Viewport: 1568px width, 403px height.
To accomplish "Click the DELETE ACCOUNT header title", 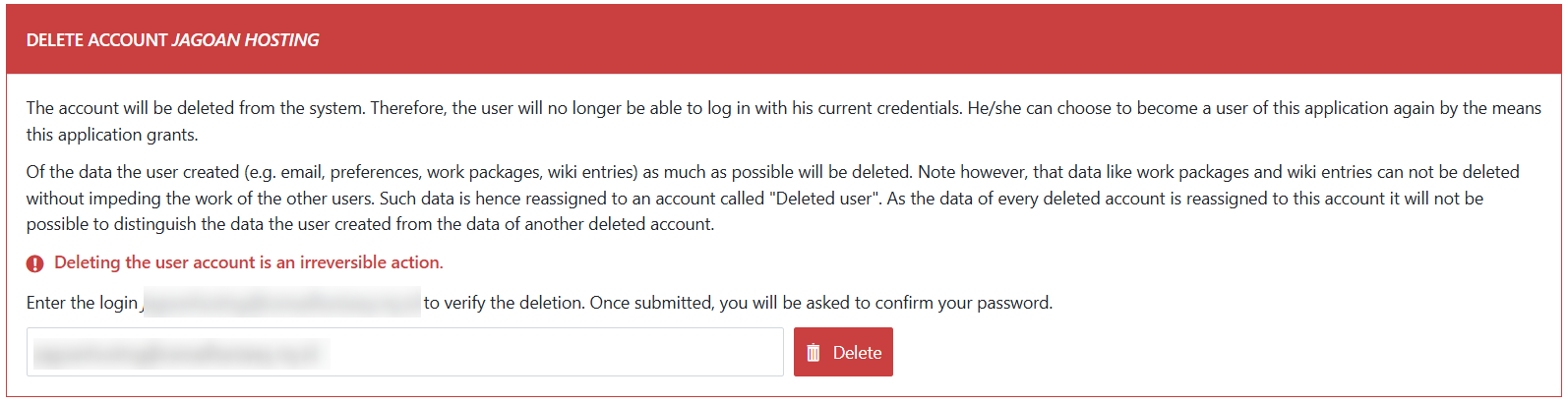I will point(96,40).
